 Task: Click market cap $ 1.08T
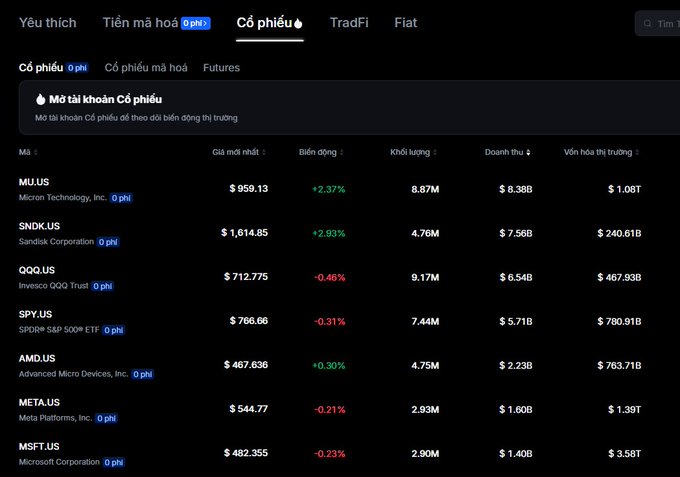pyautogui.click(x=624, y=189)
